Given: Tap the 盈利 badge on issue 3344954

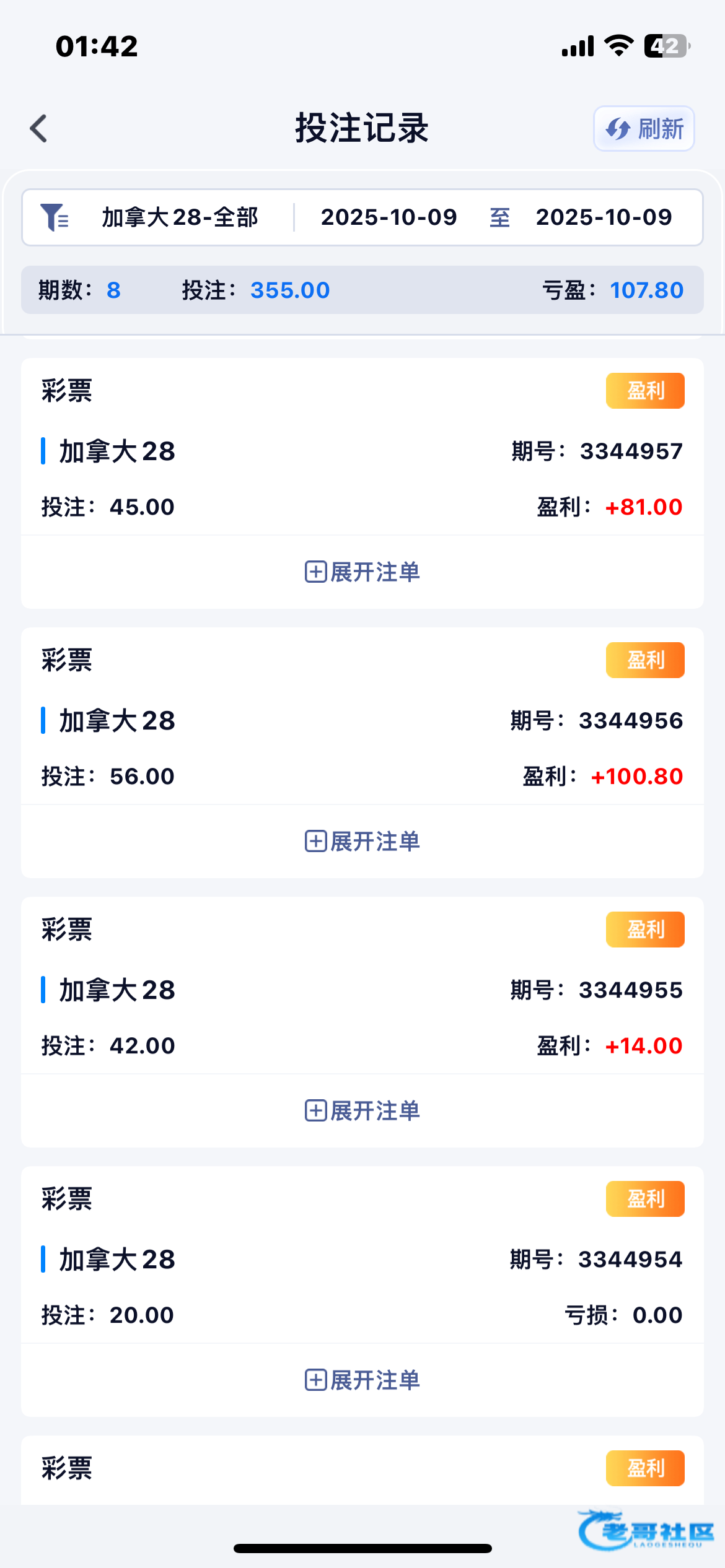Looking at the screenshot, I should click(645, 1199).
